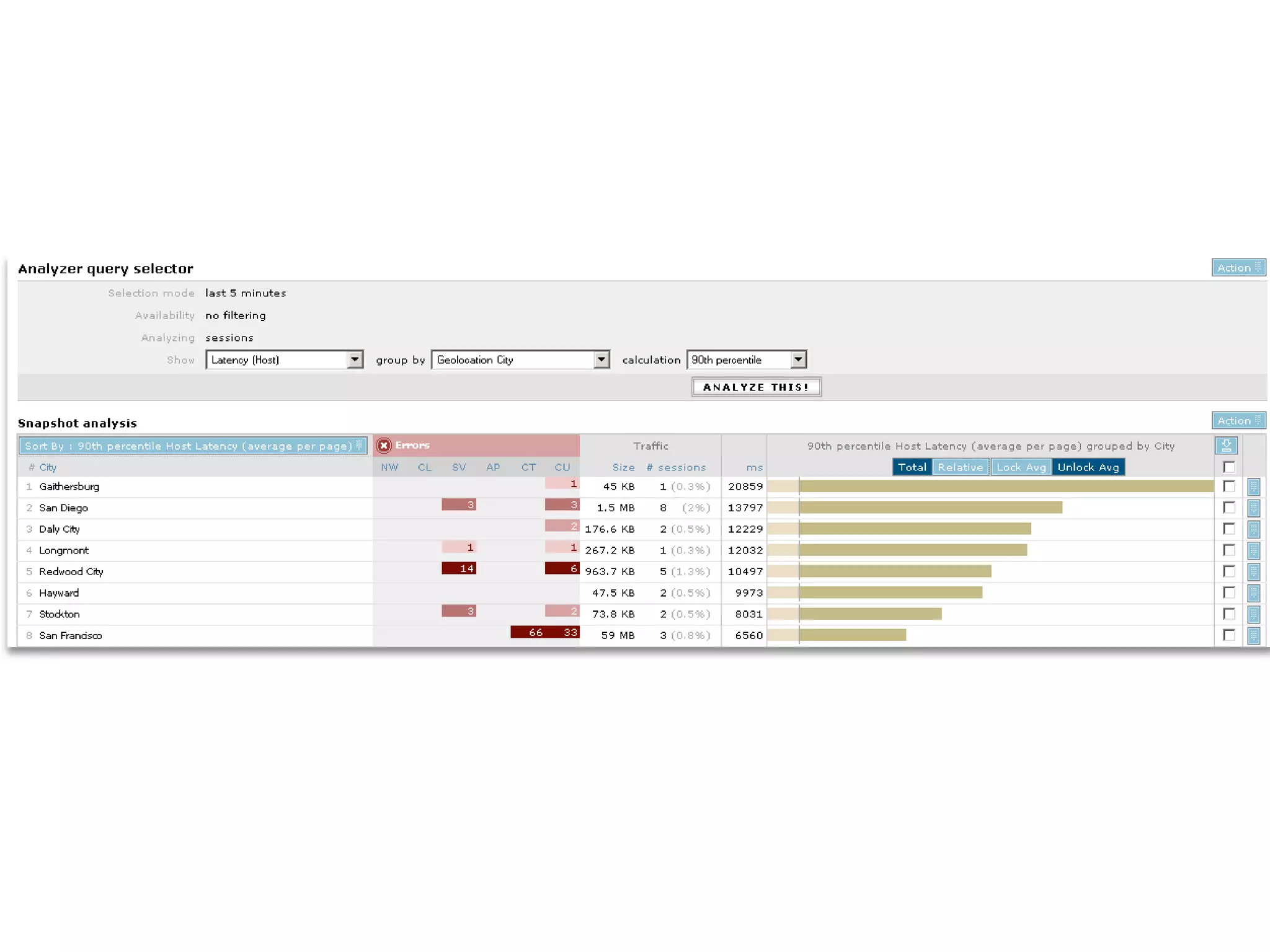Image resolution: width=1270 pixels, height=952 pixels.
Task: Check the Stockton row checkbox
Action: click(1228, 614)
